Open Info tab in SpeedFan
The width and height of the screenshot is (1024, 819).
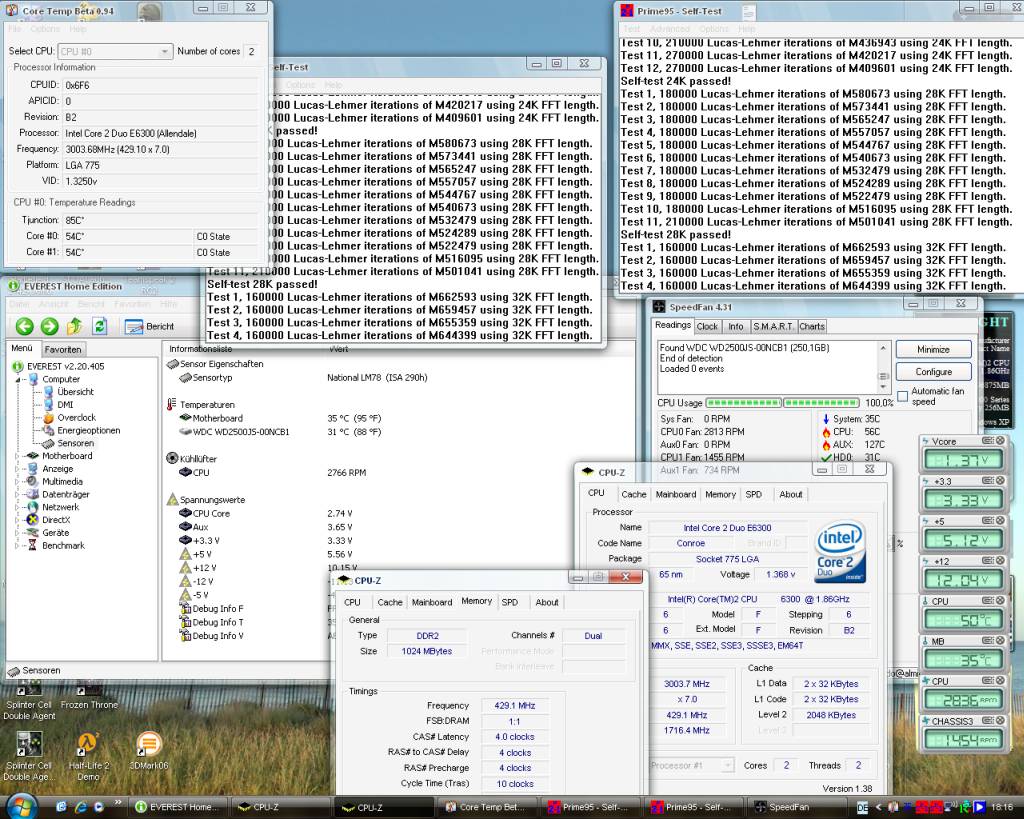tap(735, 326)
